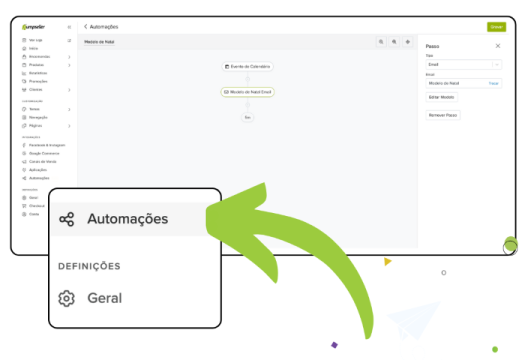Image resolution: width=525 pixels, height=360 pixels.
Task: Expand the Temas submenu chevron
Action: pyautogui.click(x=69, y=110)
